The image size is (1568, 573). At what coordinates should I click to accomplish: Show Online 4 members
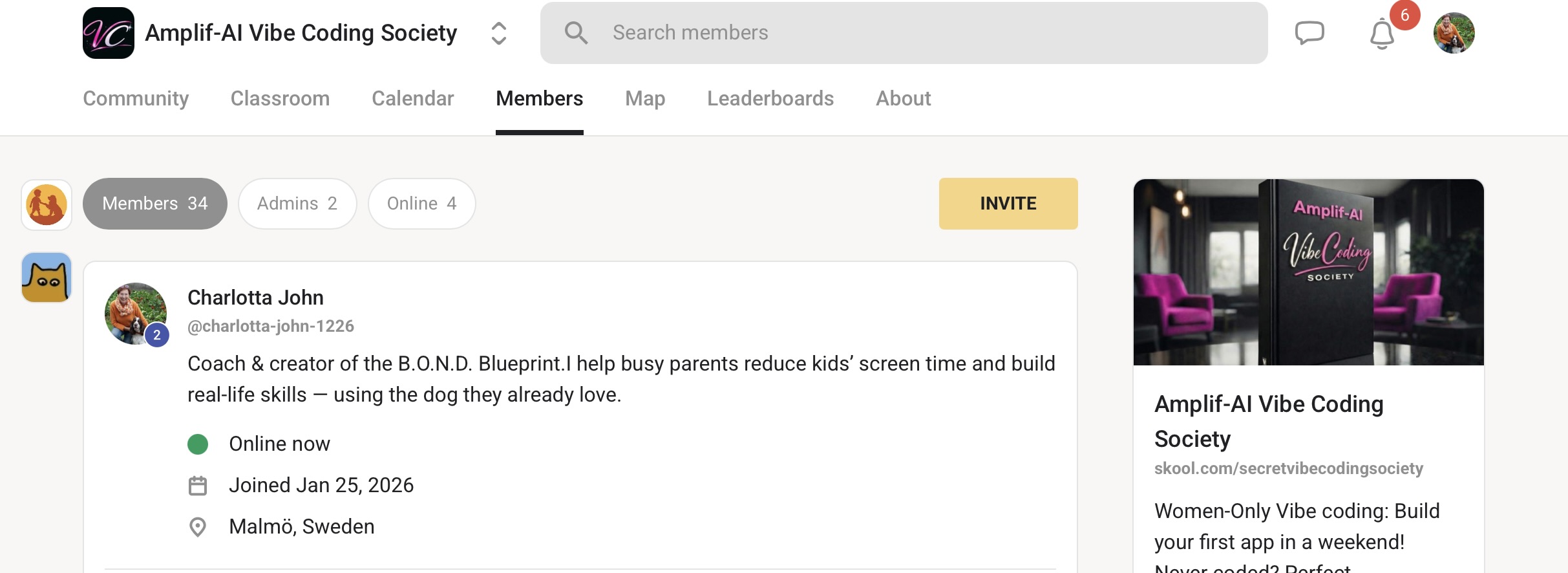[x=421, y=204]
